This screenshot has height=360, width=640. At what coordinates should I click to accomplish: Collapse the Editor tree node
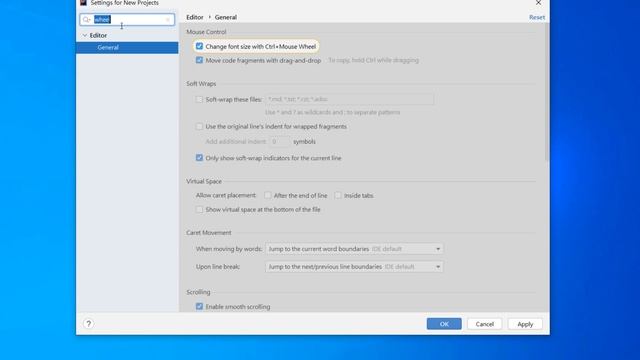[84, 36]
